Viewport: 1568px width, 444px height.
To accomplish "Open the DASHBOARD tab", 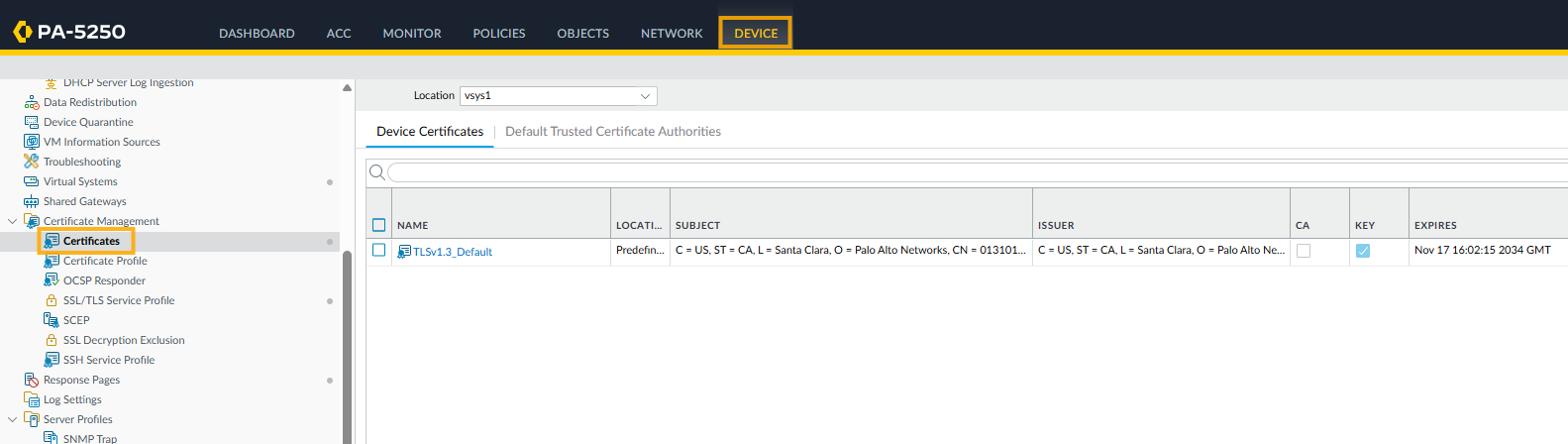I will coord(257,33).
